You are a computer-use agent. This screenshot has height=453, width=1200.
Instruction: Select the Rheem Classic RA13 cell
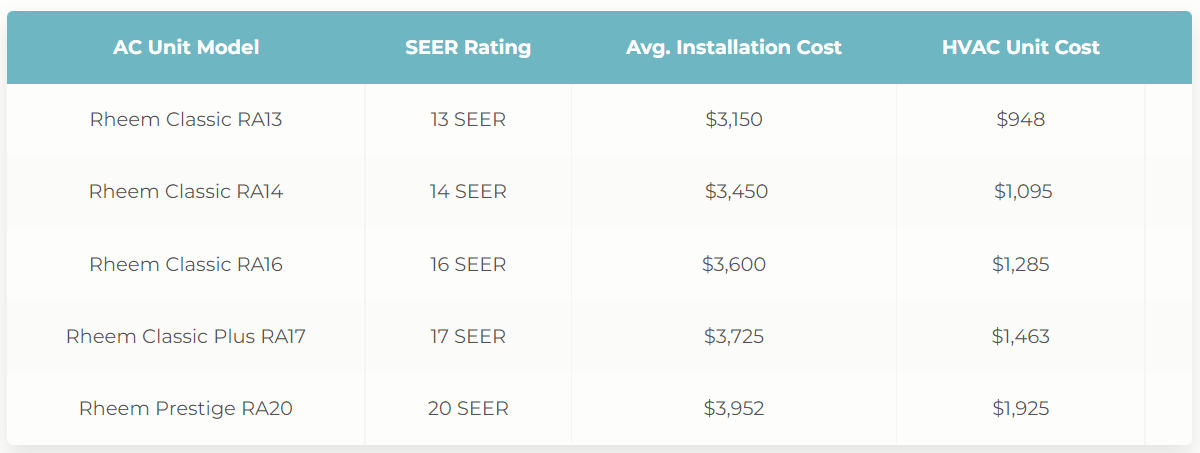pos(186,120)
